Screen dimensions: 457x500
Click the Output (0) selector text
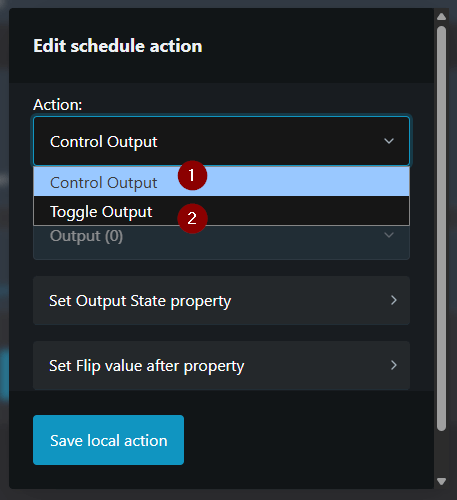pyautogui.click(x=86, y=236)
